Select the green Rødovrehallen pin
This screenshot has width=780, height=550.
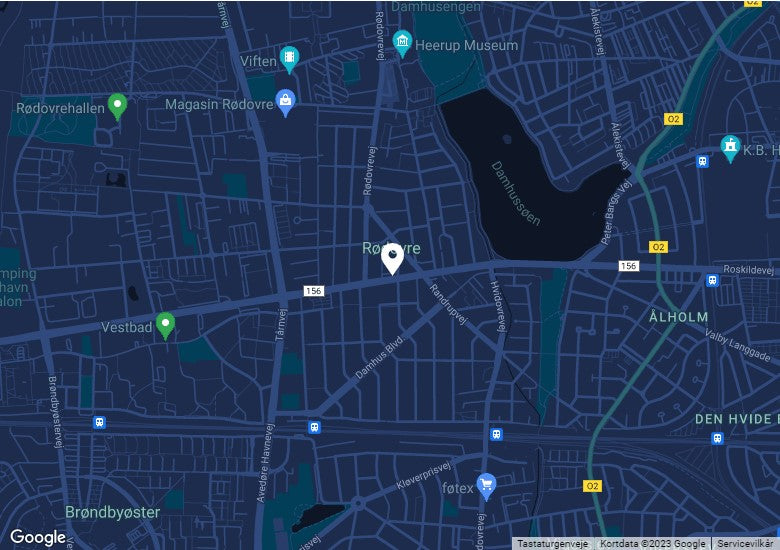117,106
